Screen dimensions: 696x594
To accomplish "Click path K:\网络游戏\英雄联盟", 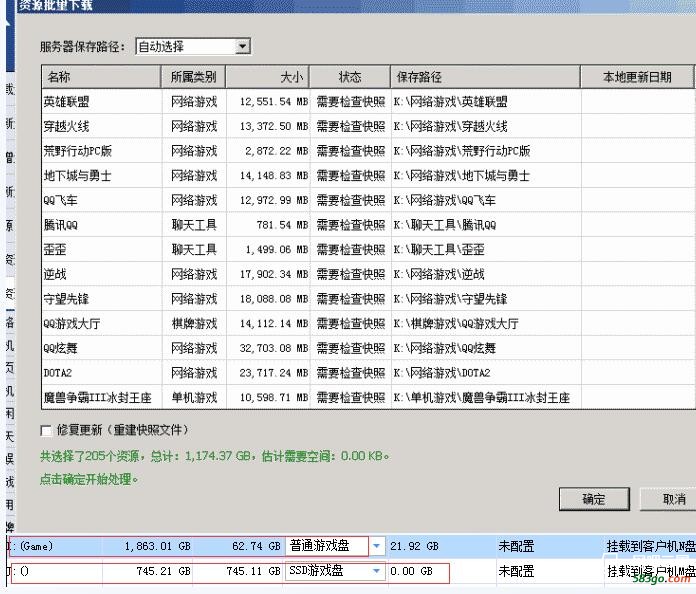I will click(450, 102).
